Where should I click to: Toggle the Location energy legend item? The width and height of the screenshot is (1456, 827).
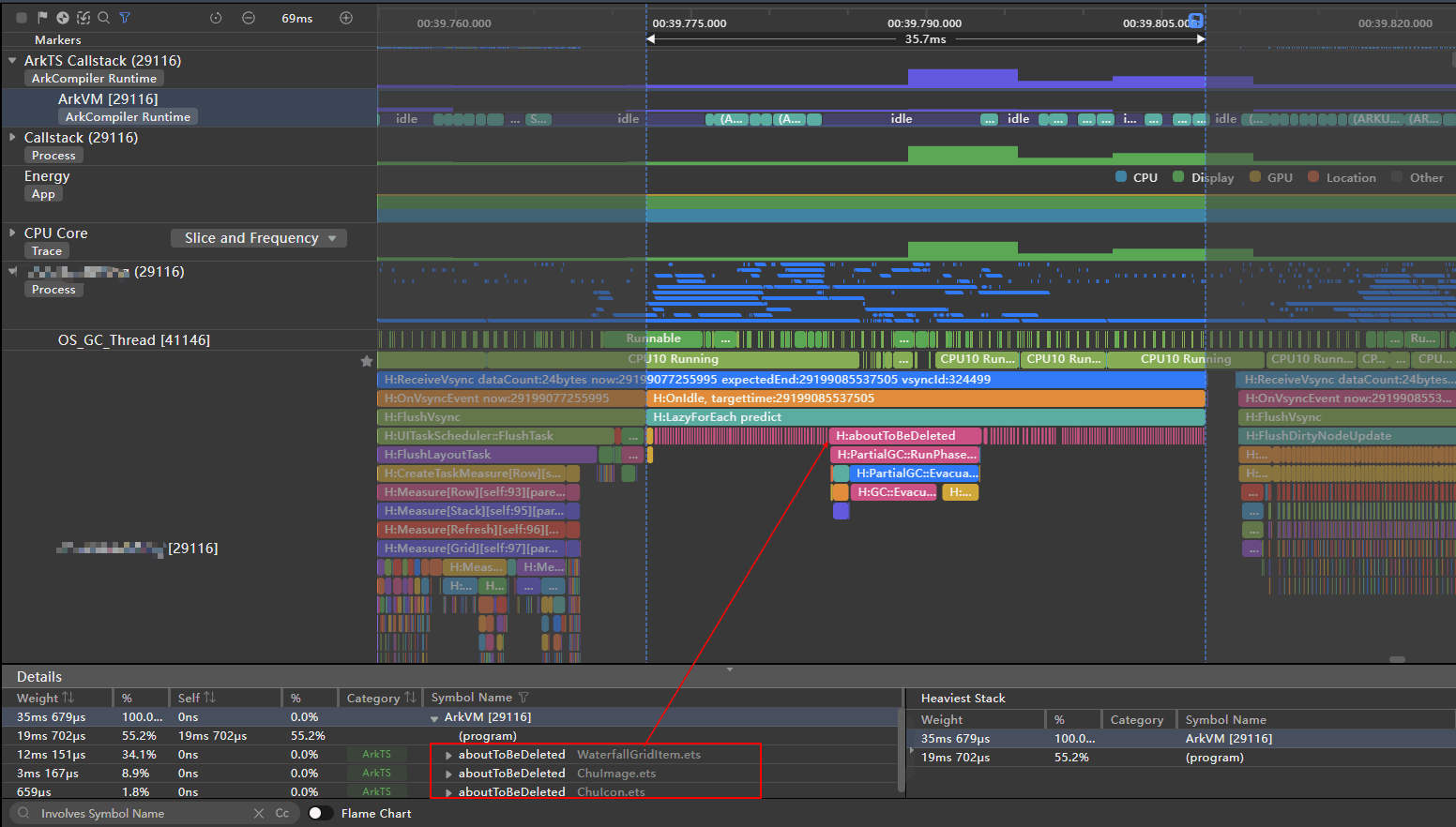point(1342,177)
